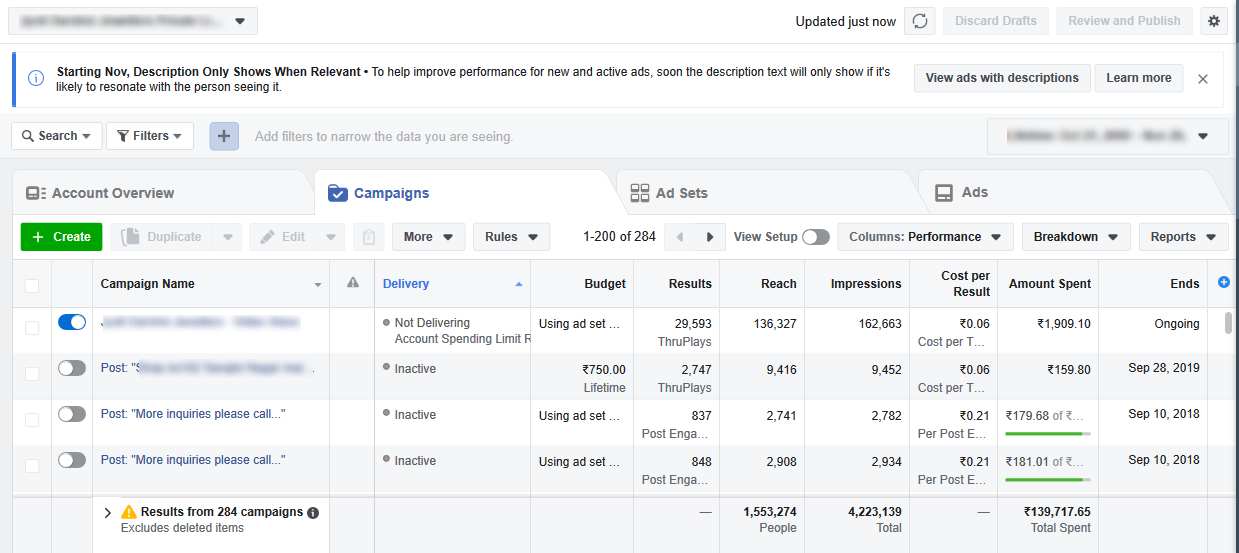Expand results from 284 campaigns row

click(x=108, y=512)
